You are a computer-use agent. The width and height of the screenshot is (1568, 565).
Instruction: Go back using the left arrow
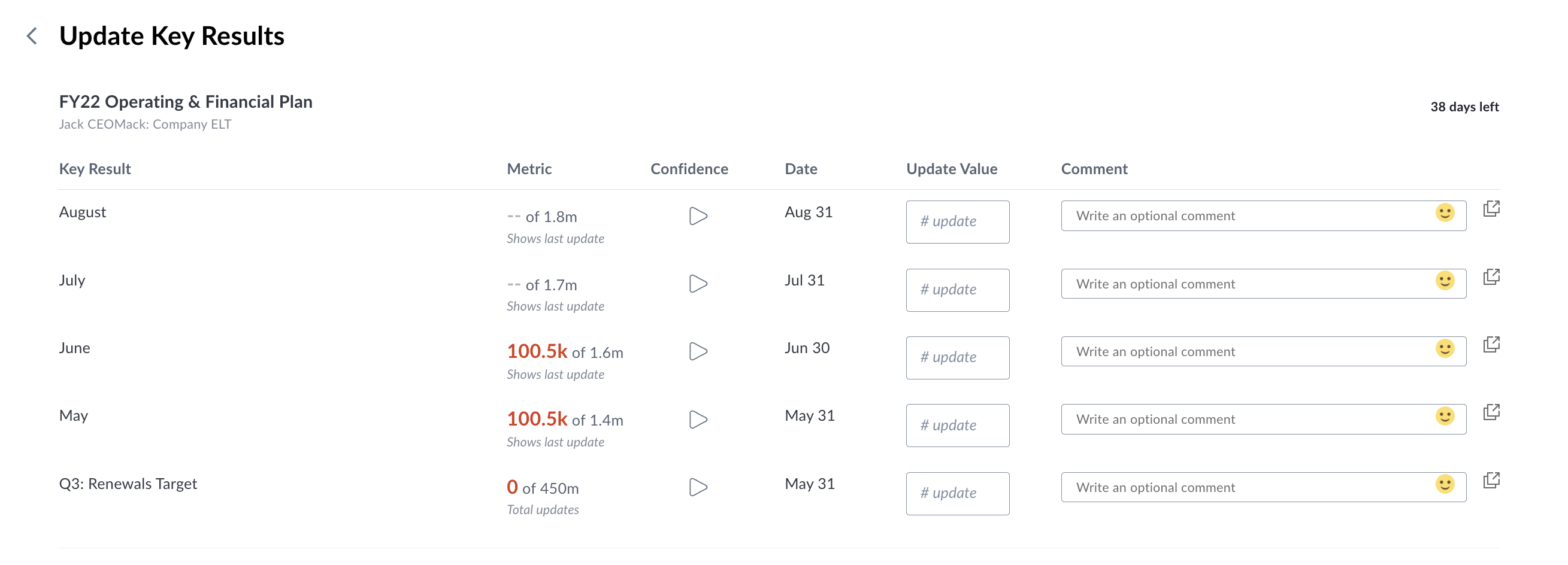32,36
